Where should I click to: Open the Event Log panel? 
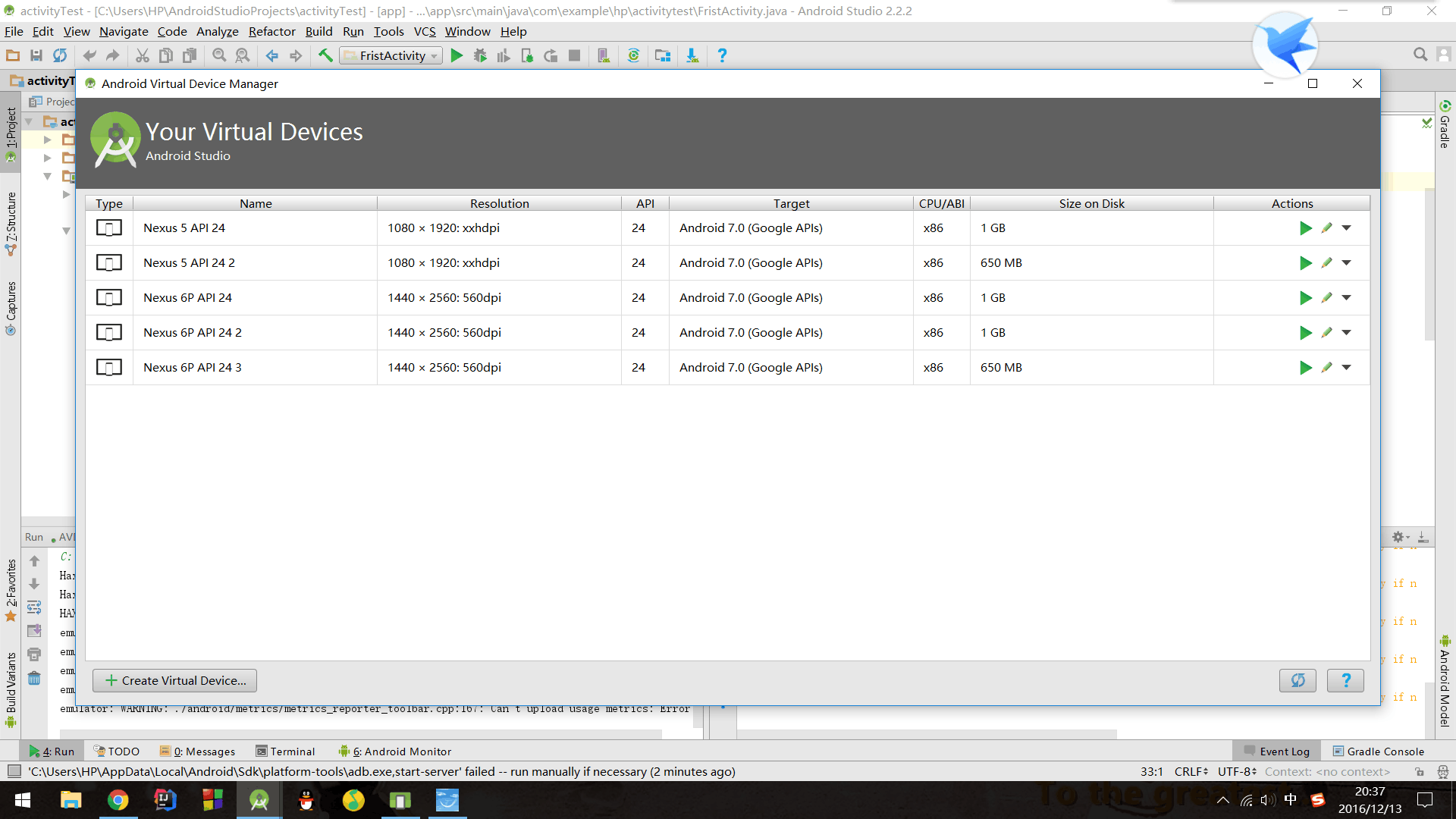1276,752
